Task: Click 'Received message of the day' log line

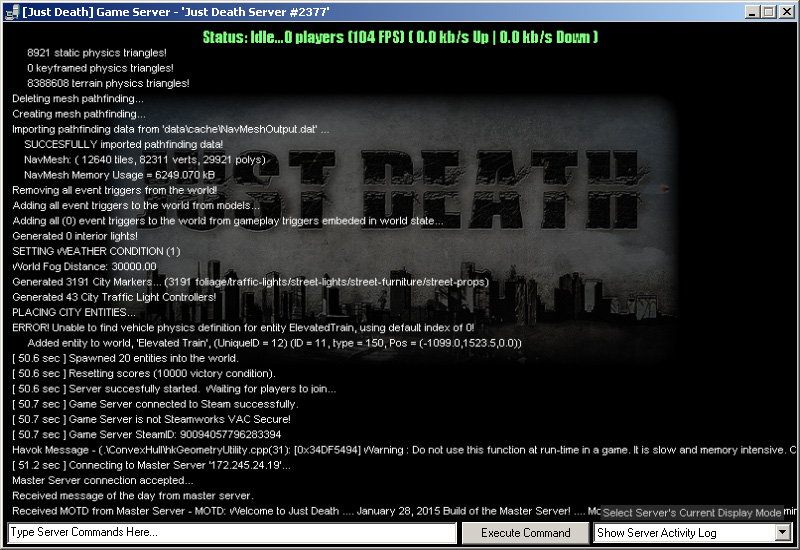Action: point(133,496)
